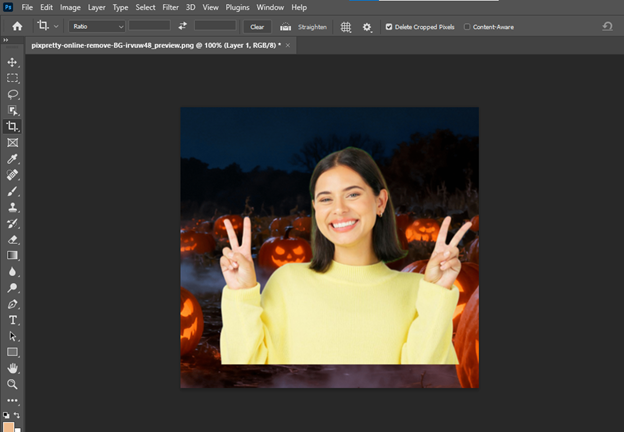Activate the Horizontal Type tool

pos(13,320)
